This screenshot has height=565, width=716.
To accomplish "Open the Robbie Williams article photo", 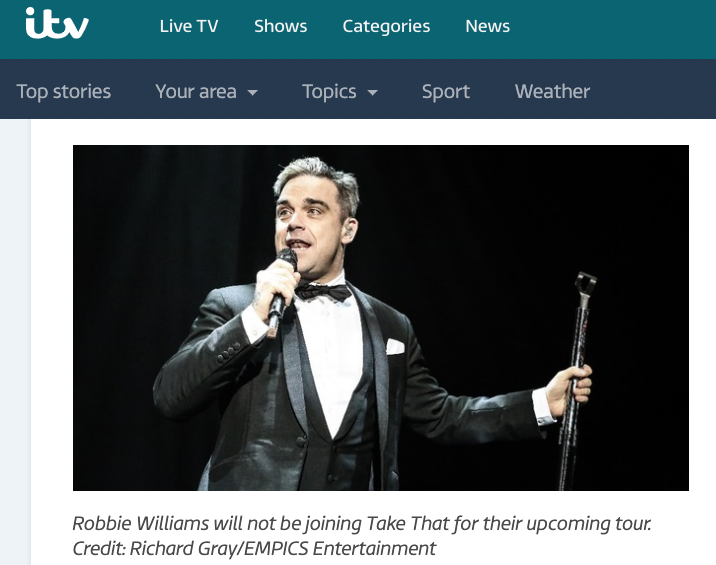I will point(381,318).
